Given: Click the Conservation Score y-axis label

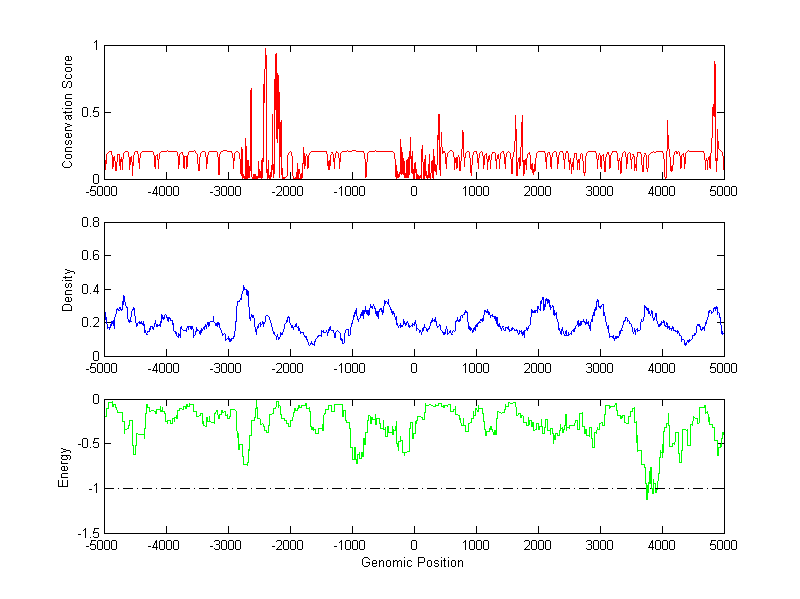Looking at the screenshot, I should pyautogui.click(x=68, y=112).
